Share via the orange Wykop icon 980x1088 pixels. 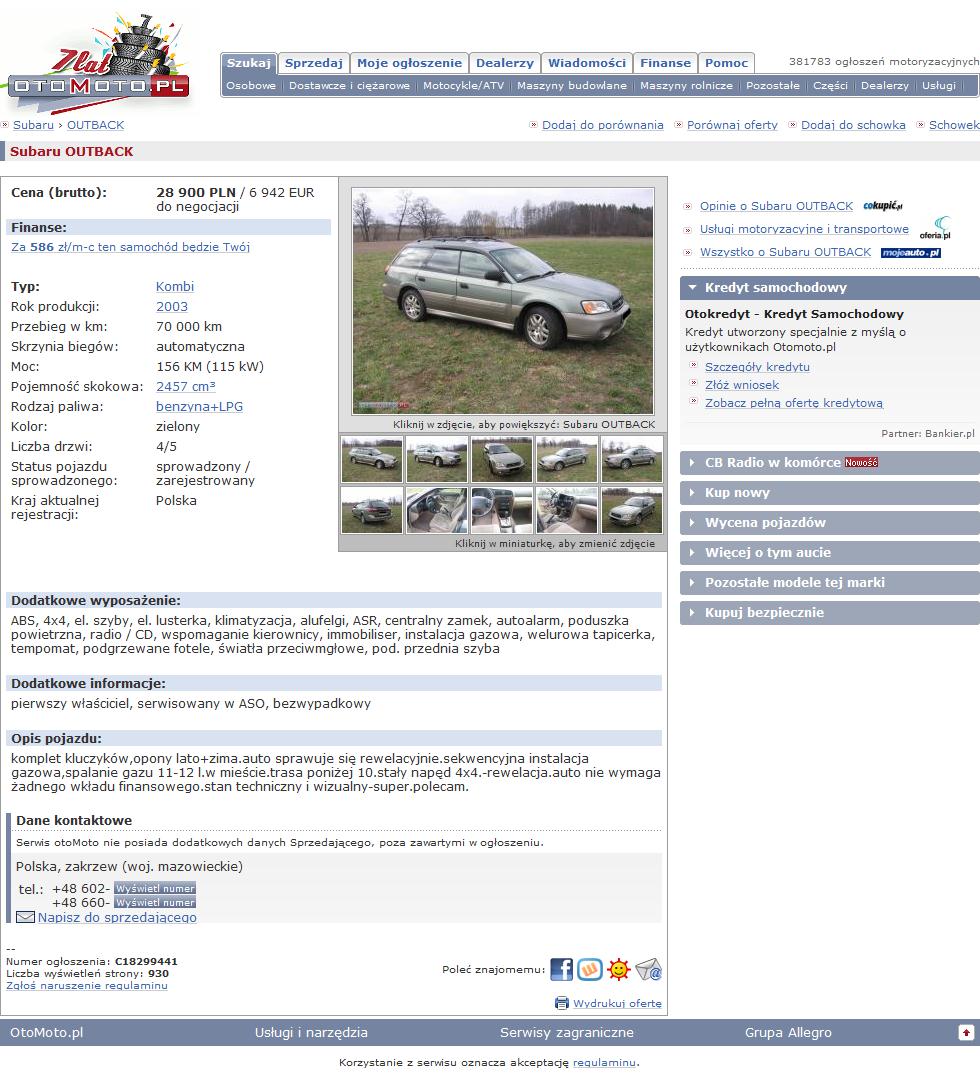pos(590,969)
